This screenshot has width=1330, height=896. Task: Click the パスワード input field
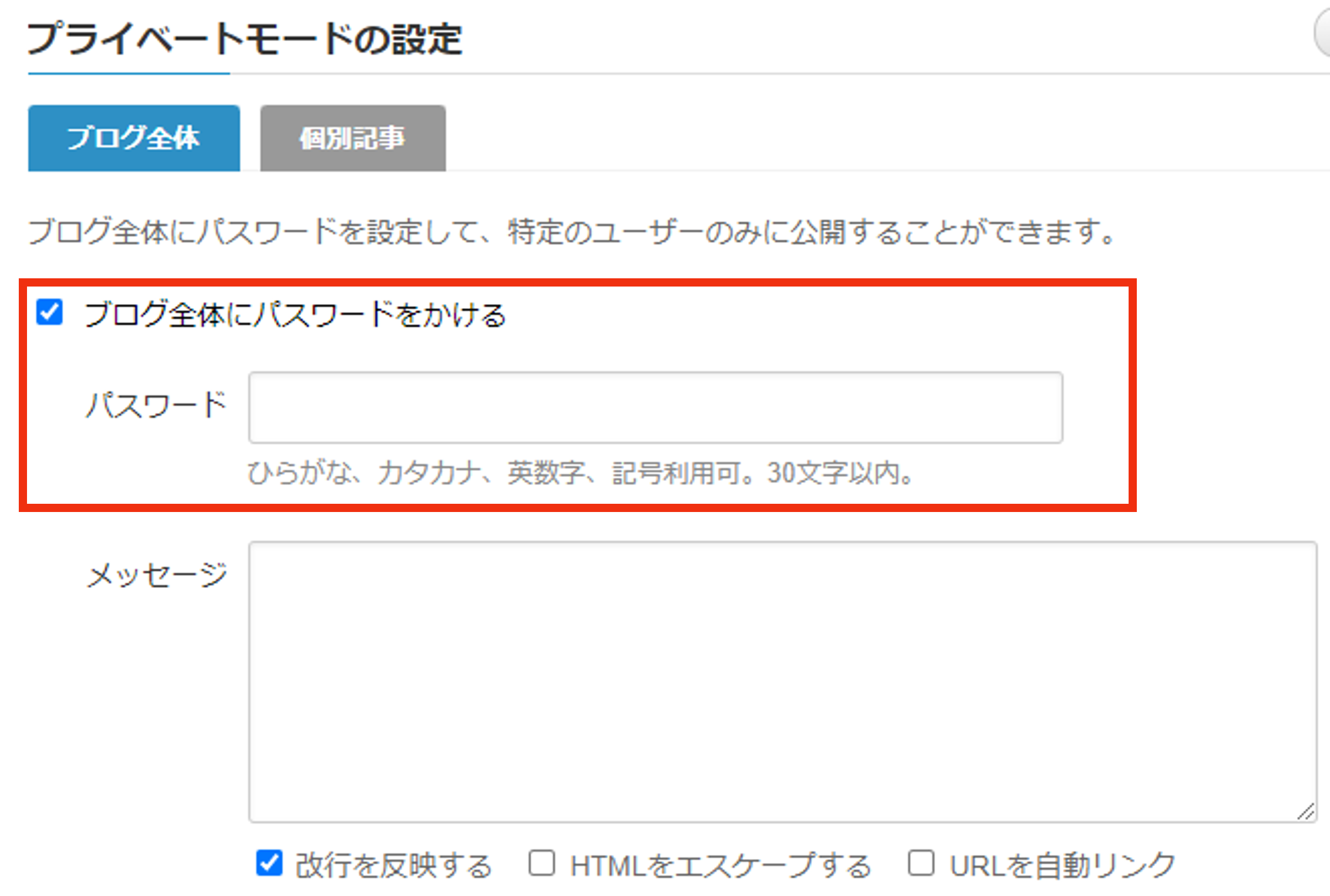pos(655,407)
